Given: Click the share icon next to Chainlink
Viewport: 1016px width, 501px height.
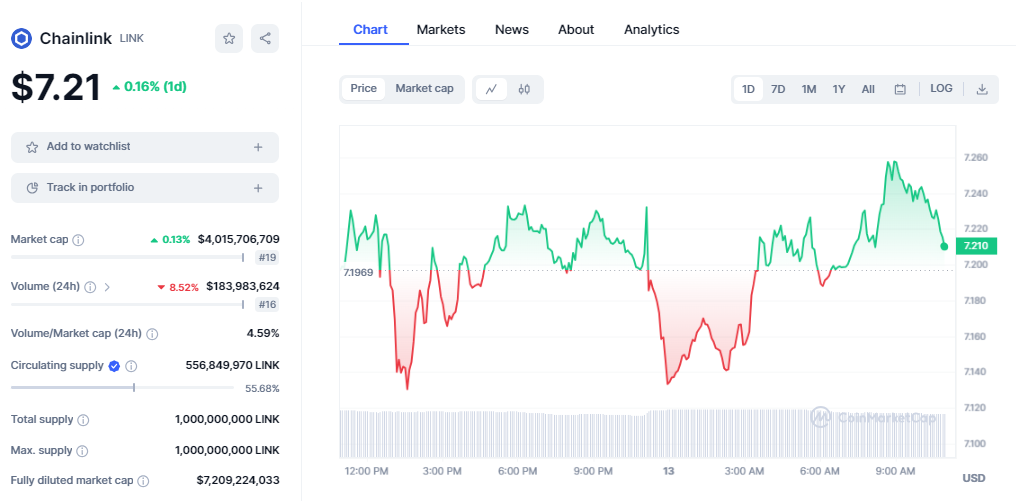Looking at the screenshot, I should click(265, 39).
